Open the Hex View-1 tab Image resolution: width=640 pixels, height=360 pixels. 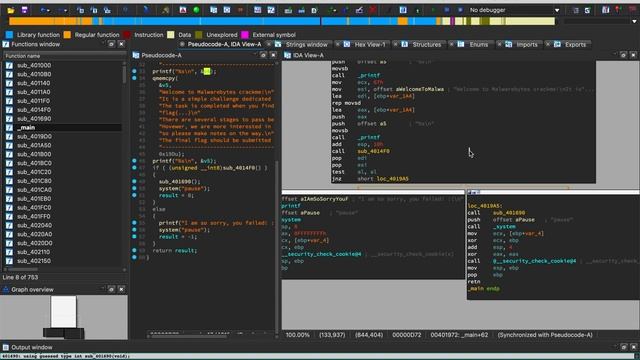370,44
